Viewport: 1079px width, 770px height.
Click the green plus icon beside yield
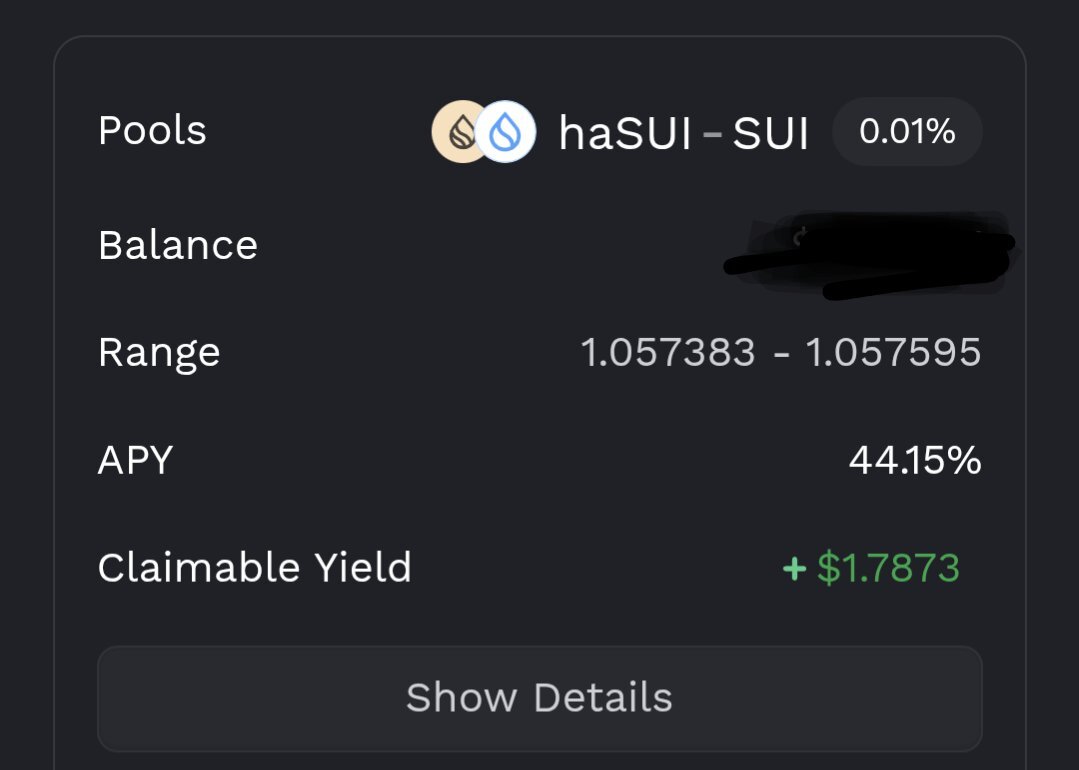tap(795, 568)
